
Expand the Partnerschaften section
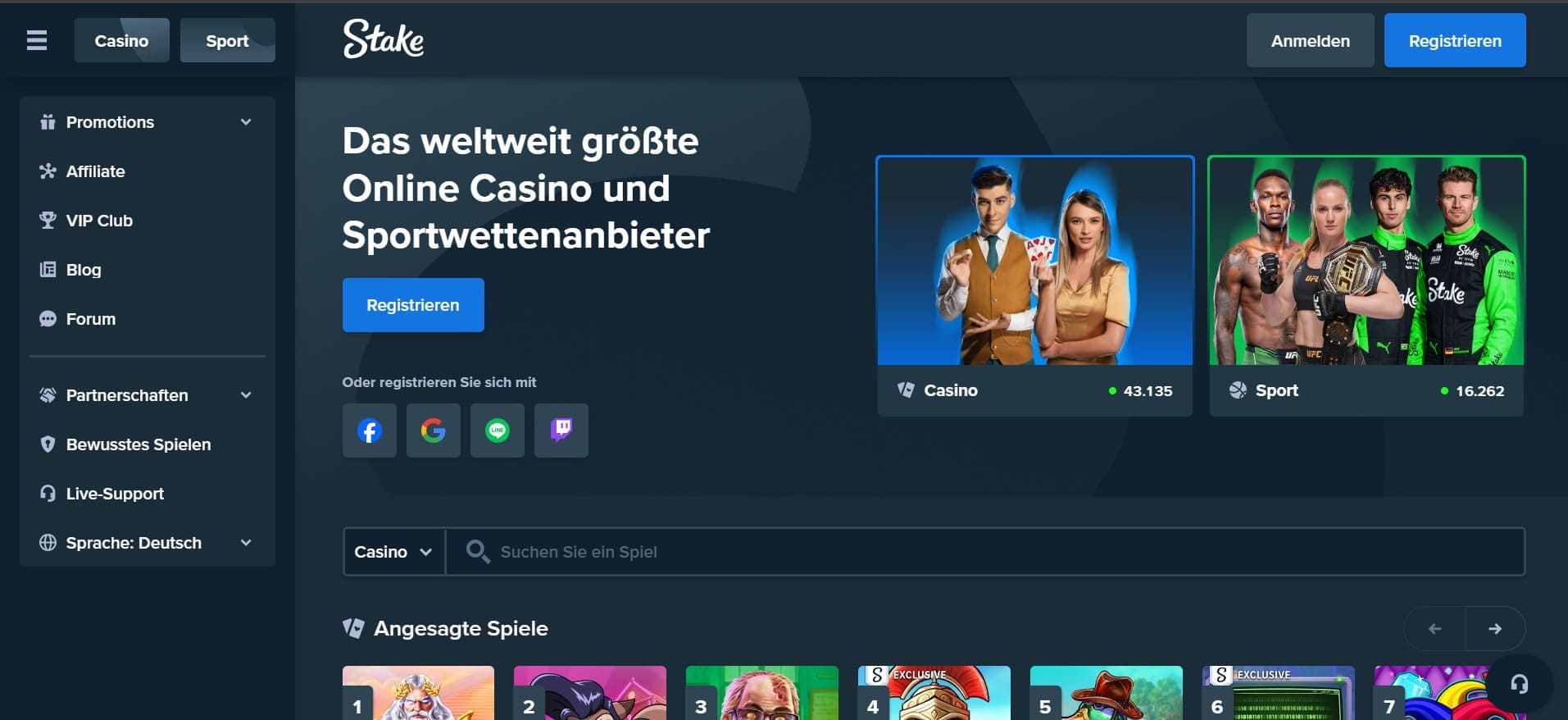click(x=147, y=395)
